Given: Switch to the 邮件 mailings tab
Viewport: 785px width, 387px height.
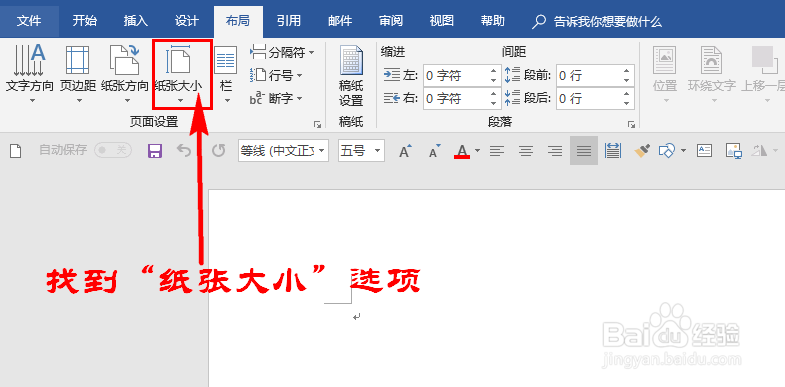Looking at the screenshot, I should pos(340,21).
